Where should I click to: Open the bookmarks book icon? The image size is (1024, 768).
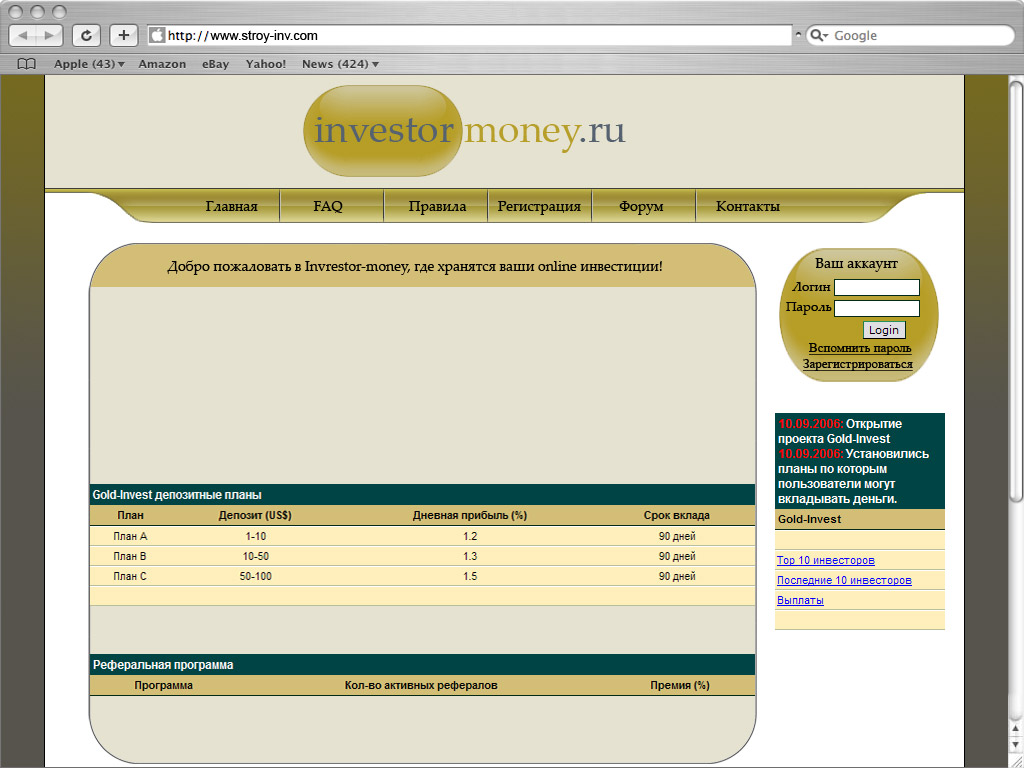tap(26, 64)
